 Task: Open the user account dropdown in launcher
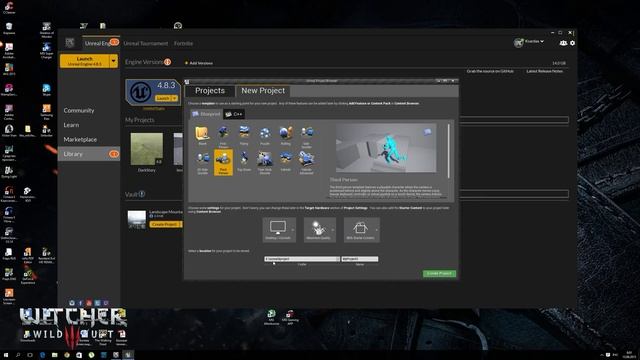click(x=533, y=42)
